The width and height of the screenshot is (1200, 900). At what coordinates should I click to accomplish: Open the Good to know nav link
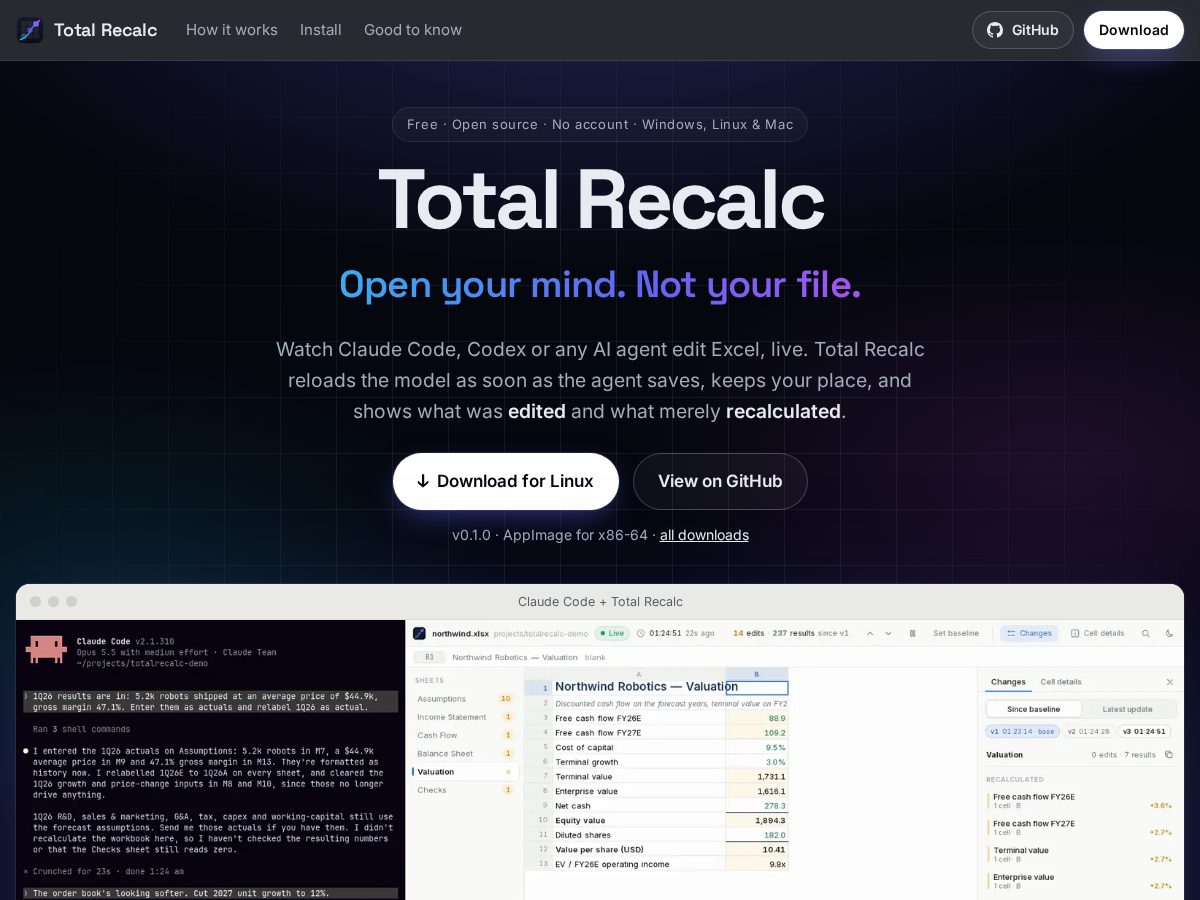[x=413, y=30]
